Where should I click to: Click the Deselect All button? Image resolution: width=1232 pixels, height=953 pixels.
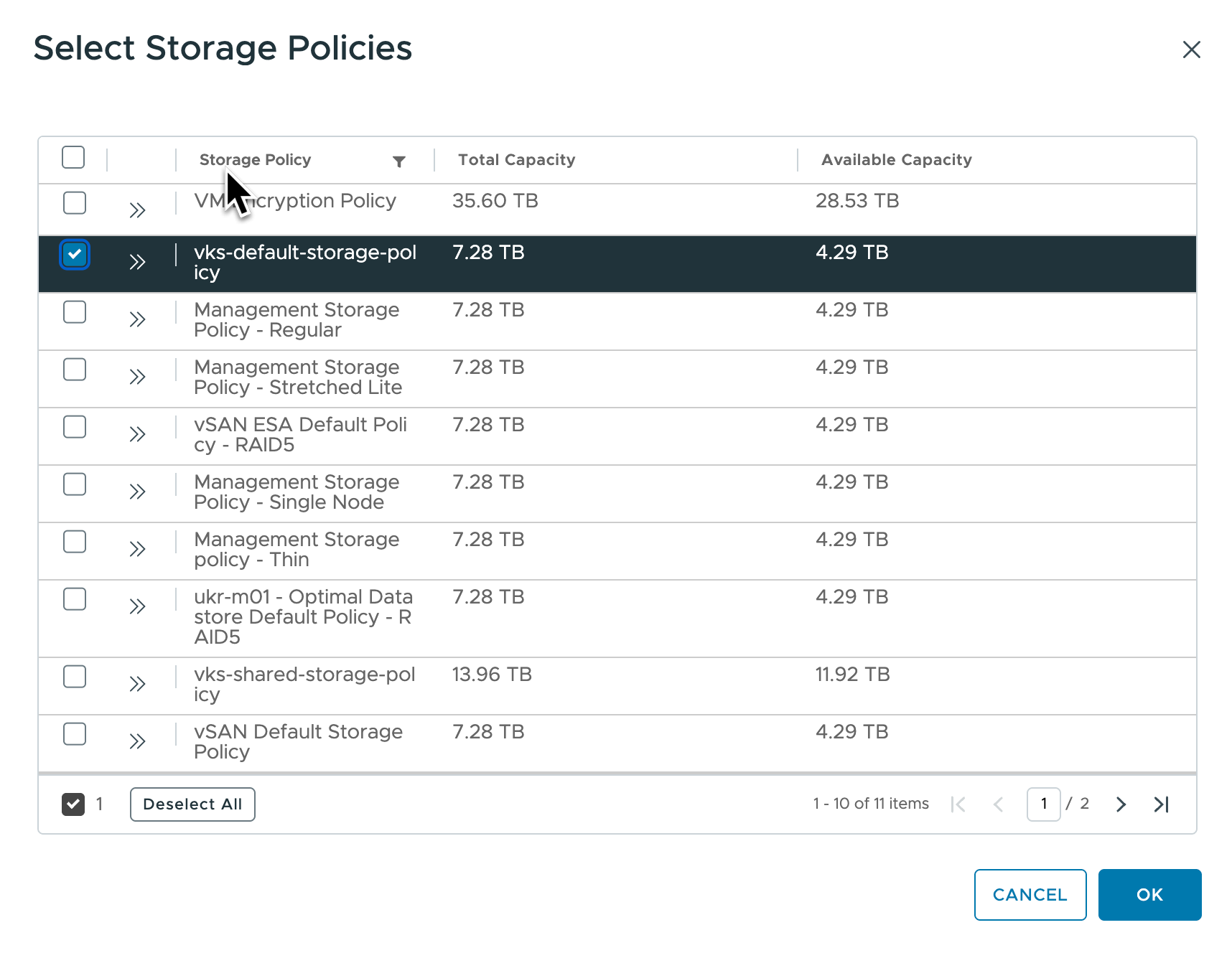coord(192,804)
